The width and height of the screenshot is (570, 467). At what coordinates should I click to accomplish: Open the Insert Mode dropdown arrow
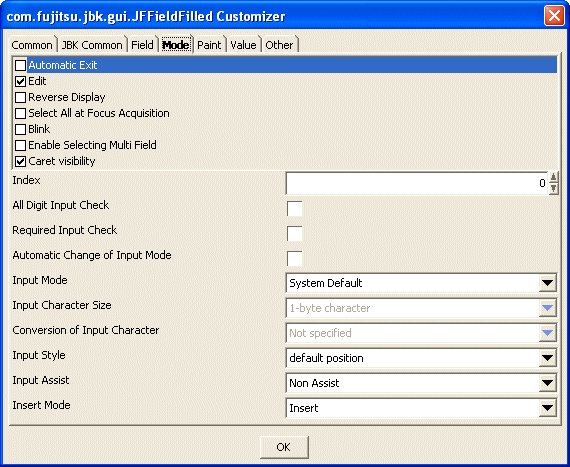click(x=547, y=408)
